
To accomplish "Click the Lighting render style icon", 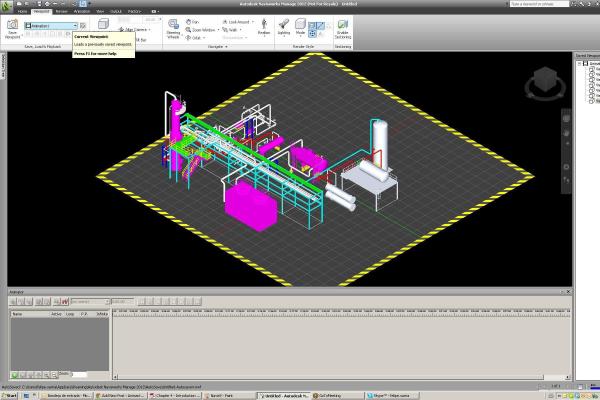I will [x=284, y=26].
